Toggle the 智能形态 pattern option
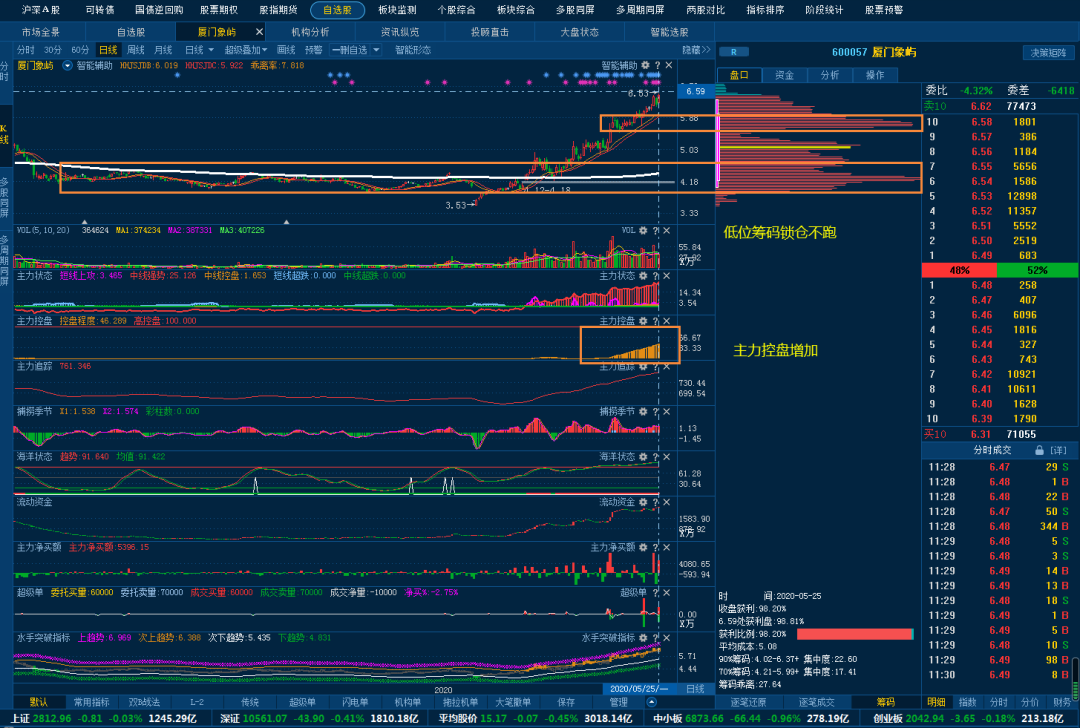Screen dimensions: 1080x728 click(x=413, y=50)
